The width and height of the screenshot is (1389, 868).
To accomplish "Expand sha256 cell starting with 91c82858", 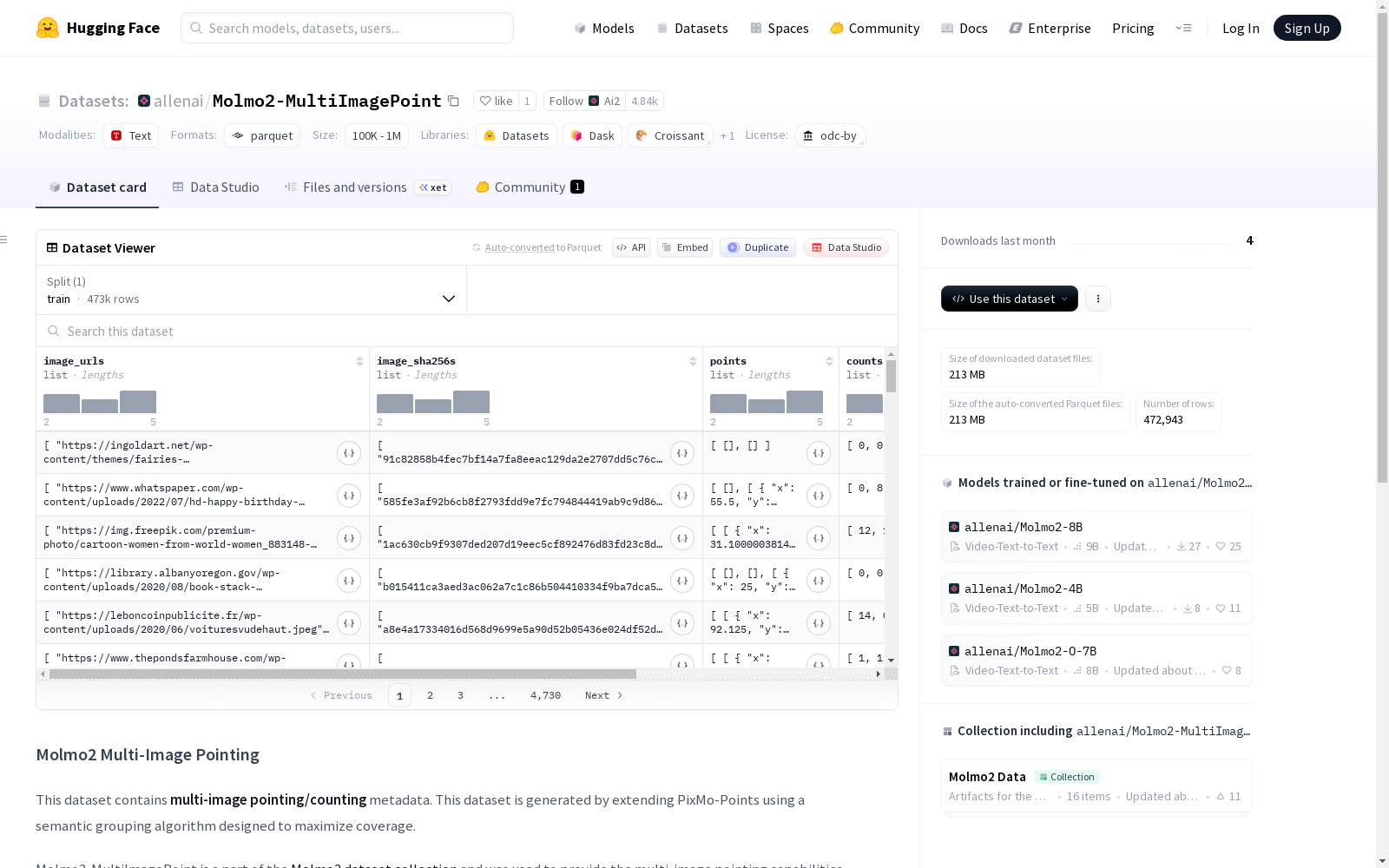I will click(682, 453).
